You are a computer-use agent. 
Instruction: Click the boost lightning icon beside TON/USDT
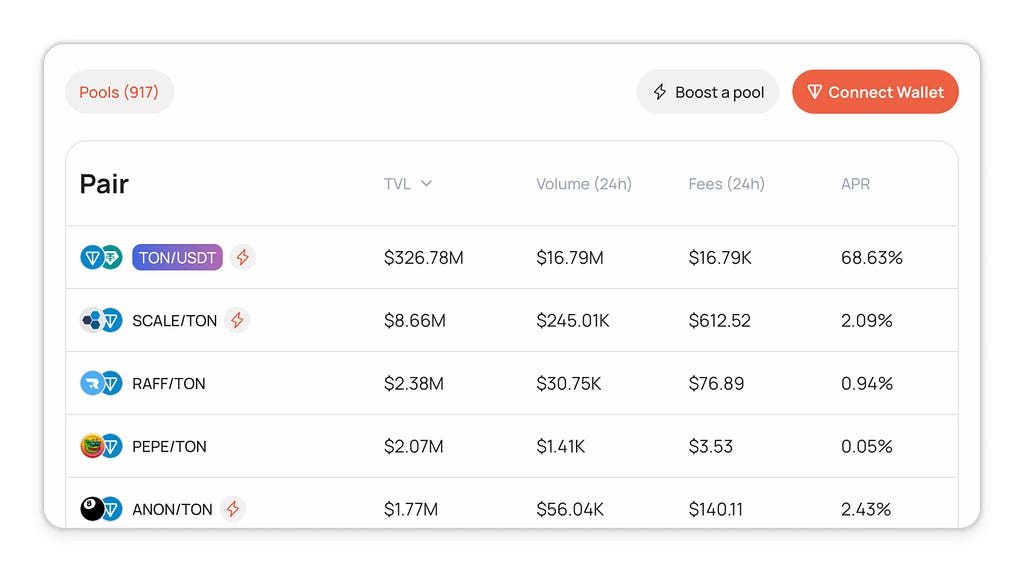242,257
